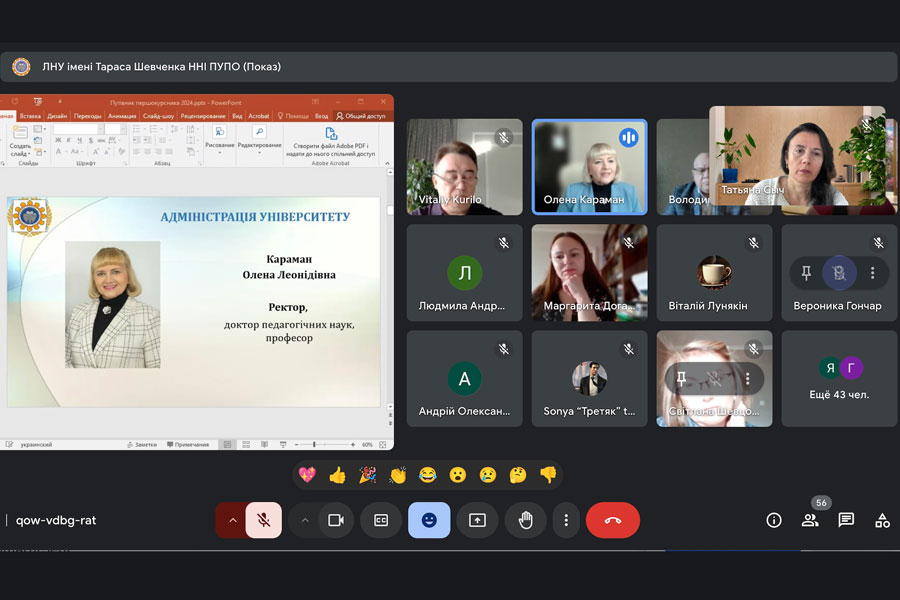This screenshot has width=900, height=600.
Task: Leave the call with red hang-up button
Action: click(x=612, y=520)
